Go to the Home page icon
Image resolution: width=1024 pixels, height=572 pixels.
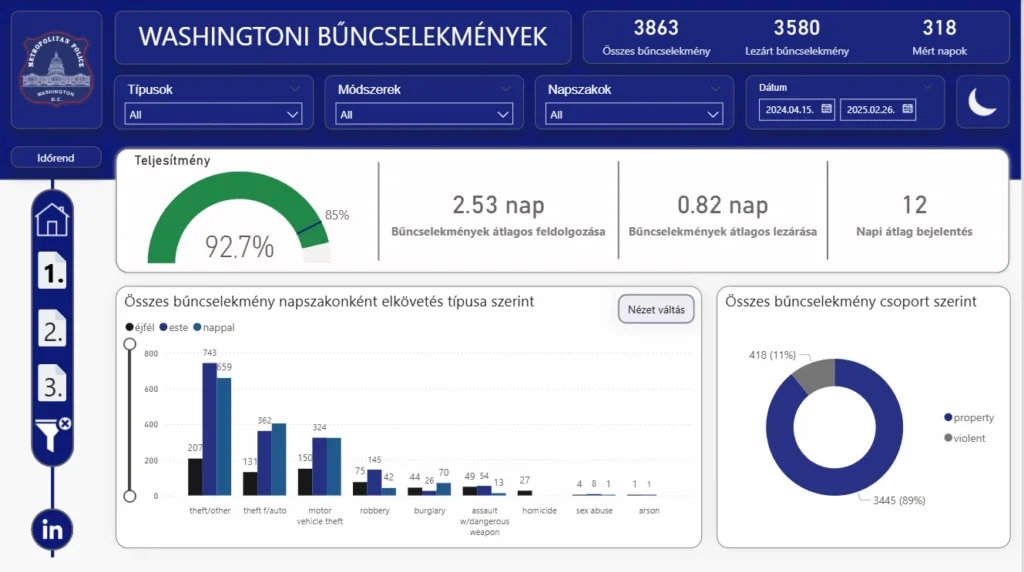52,218
